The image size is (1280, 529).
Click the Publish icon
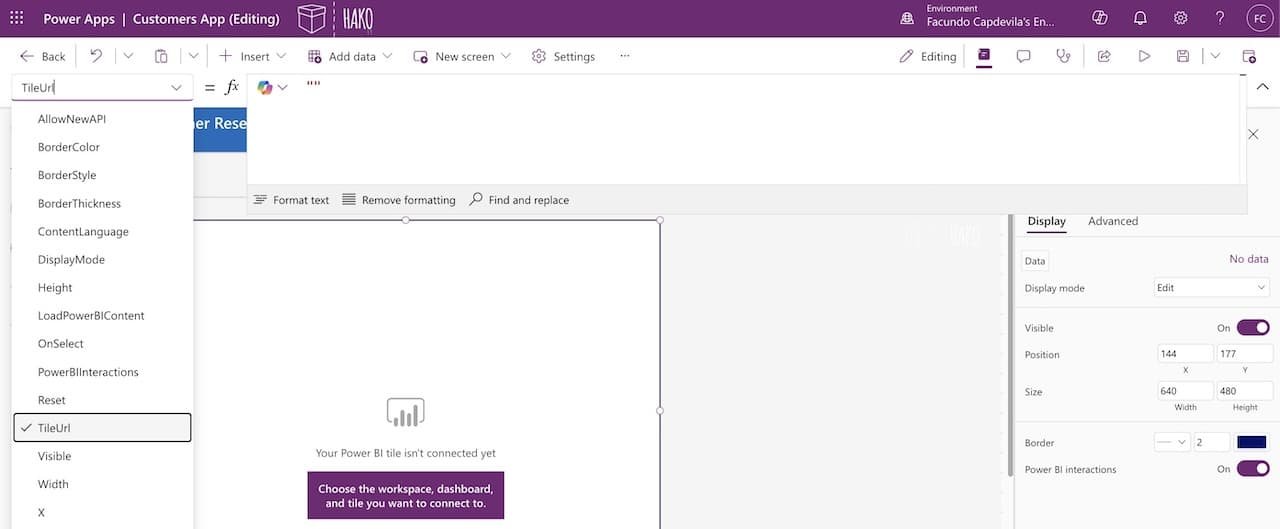click(1249, 56)
